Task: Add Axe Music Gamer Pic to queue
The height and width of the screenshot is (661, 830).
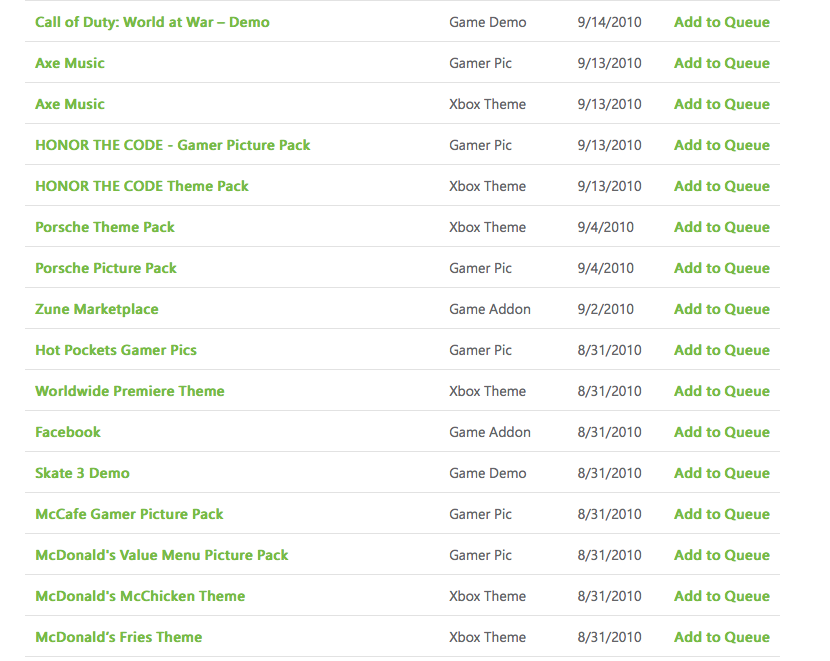Action: pyautogui.click(x=721, y=63)
